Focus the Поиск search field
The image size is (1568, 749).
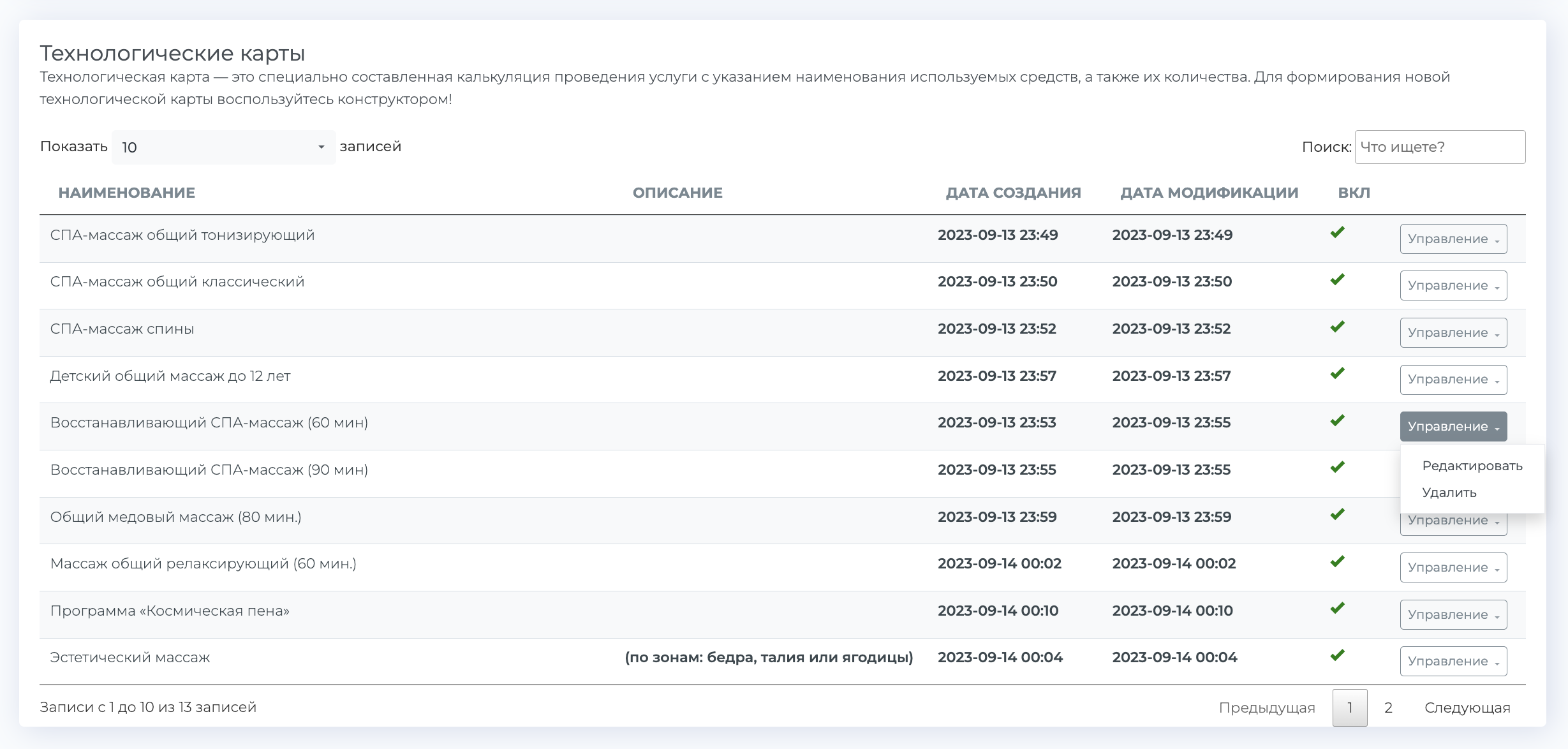[1439, 147]
